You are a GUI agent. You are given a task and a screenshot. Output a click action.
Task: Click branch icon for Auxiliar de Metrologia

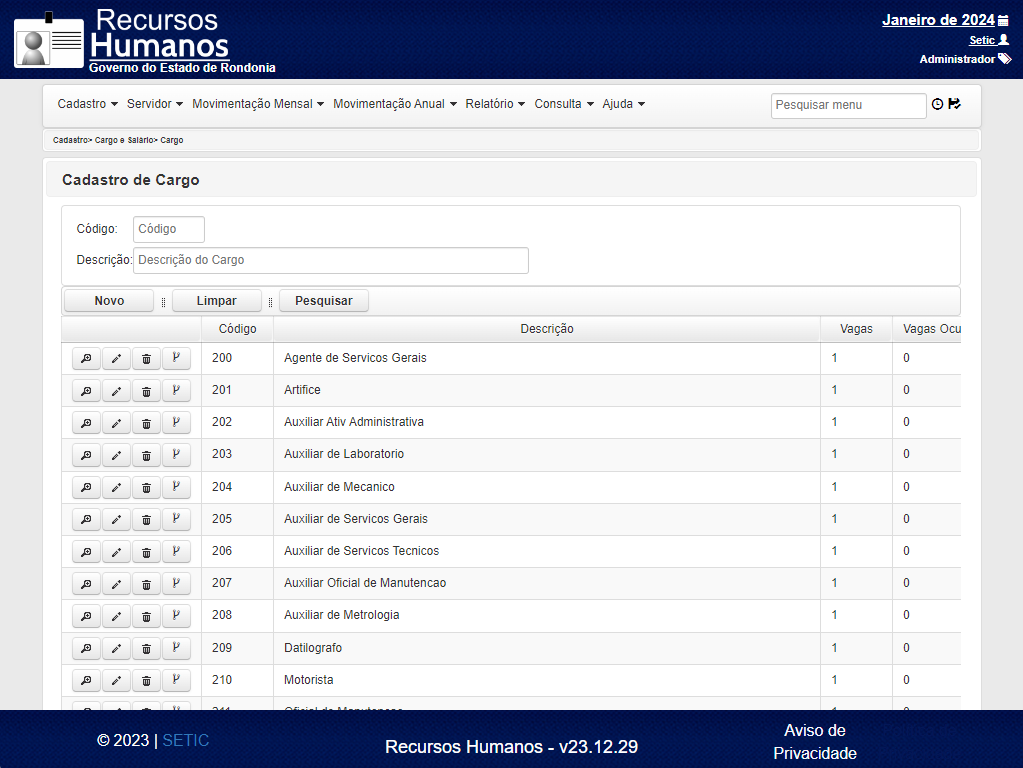(x=176, y=615)
